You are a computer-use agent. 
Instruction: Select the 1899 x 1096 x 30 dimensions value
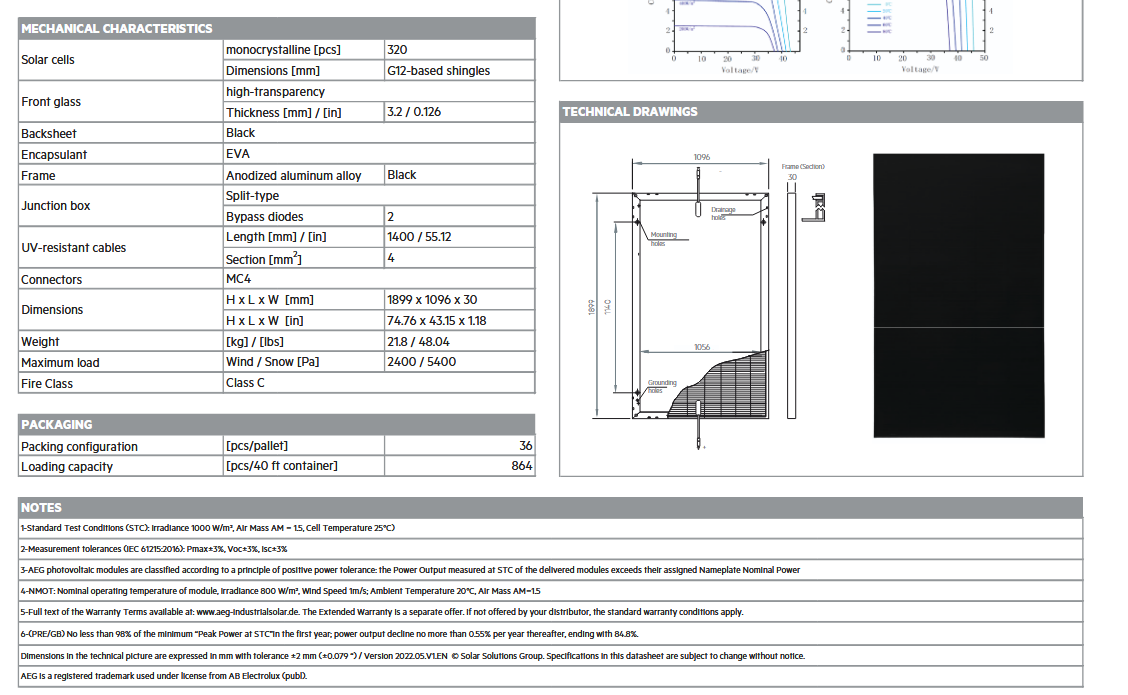pyautogui.click(x=432, y=300)
